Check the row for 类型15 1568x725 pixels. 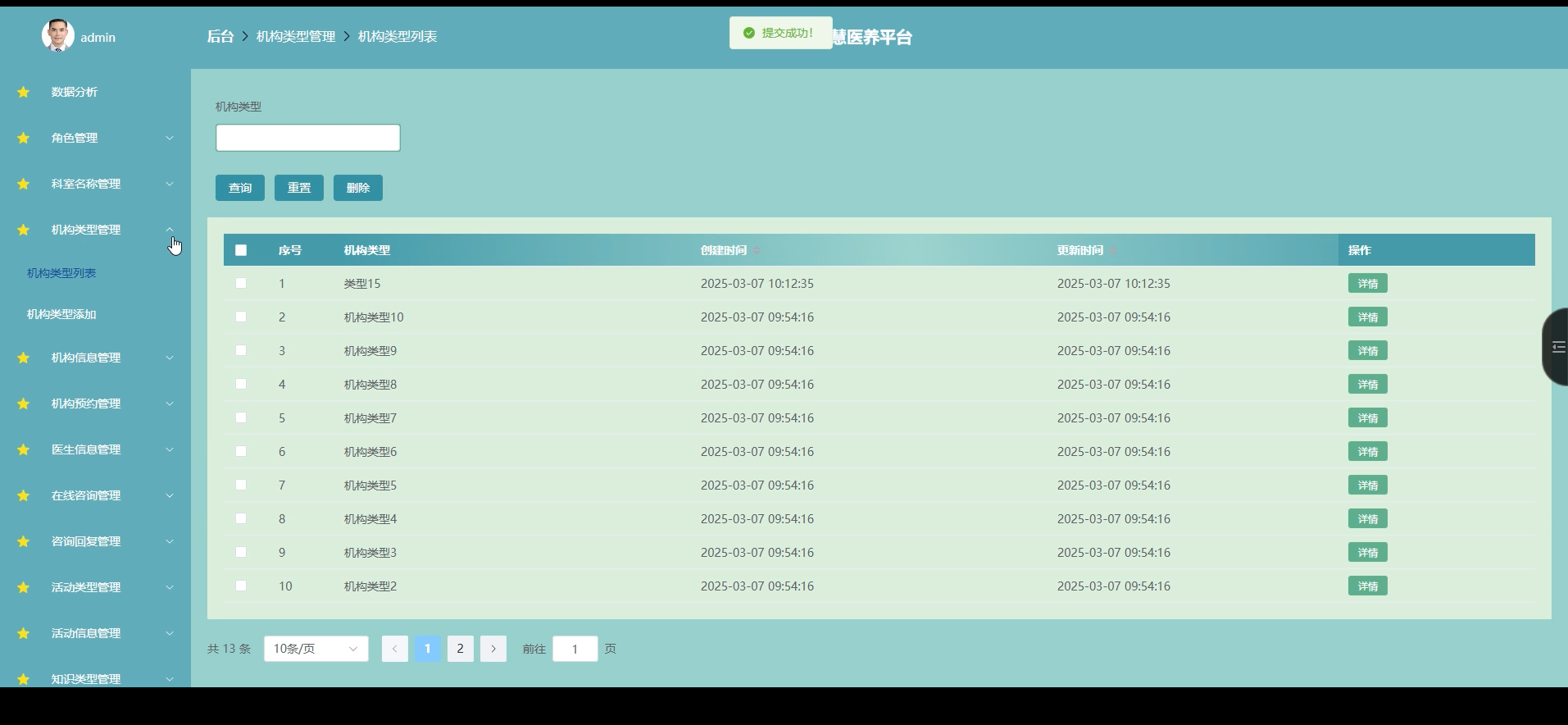(241, 283)
